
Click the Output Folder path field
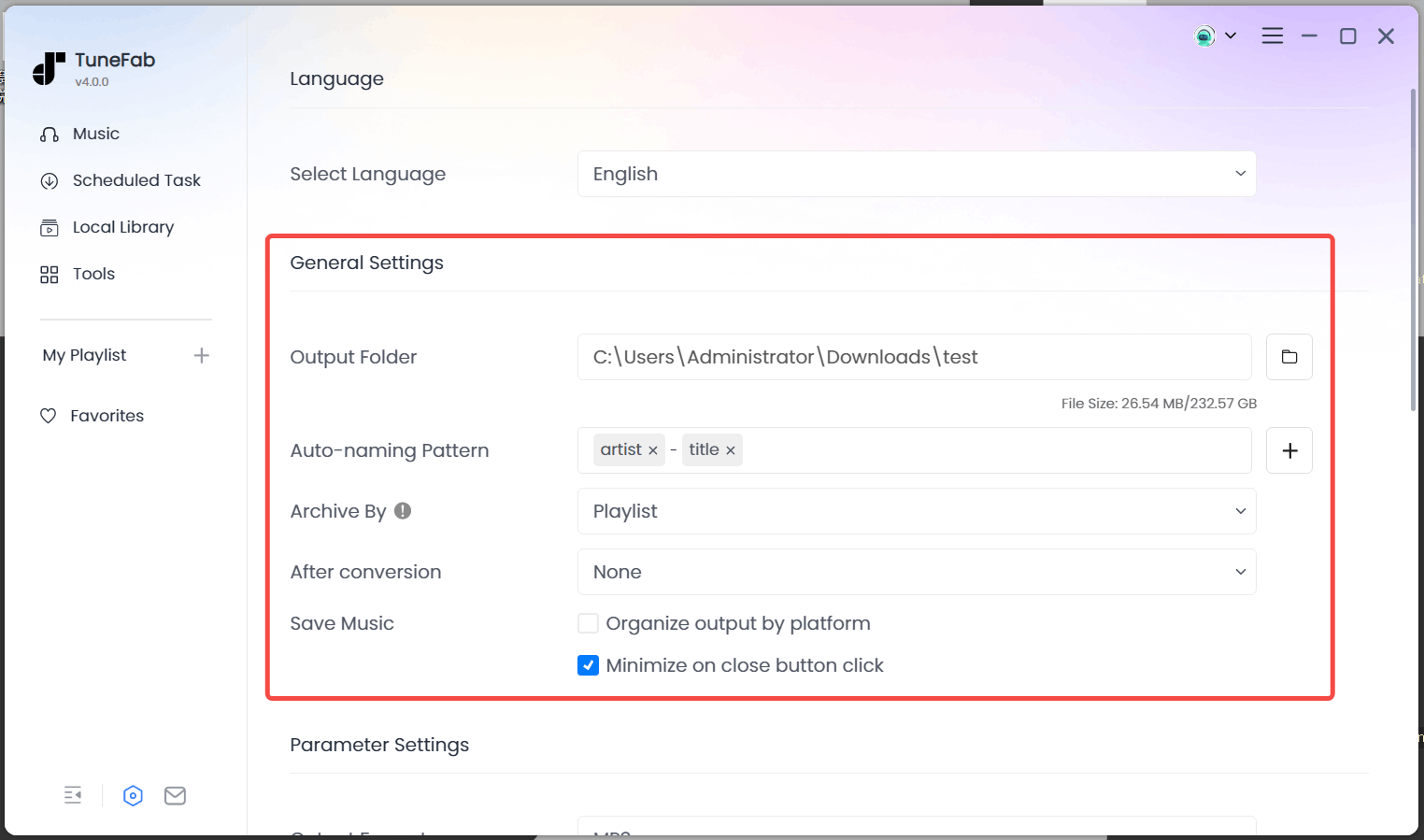click(914, 357)
